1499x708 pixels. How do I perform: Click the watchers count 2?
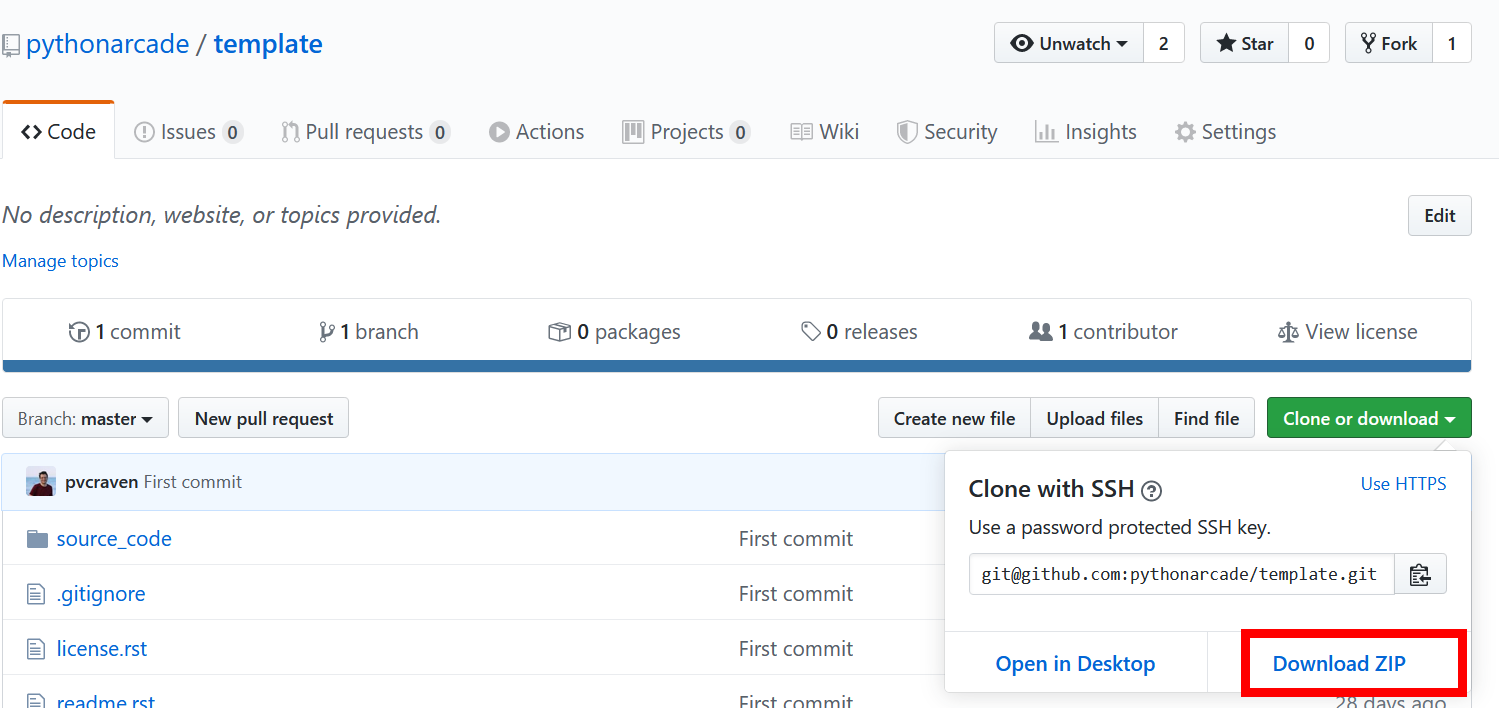(1164, 43)
